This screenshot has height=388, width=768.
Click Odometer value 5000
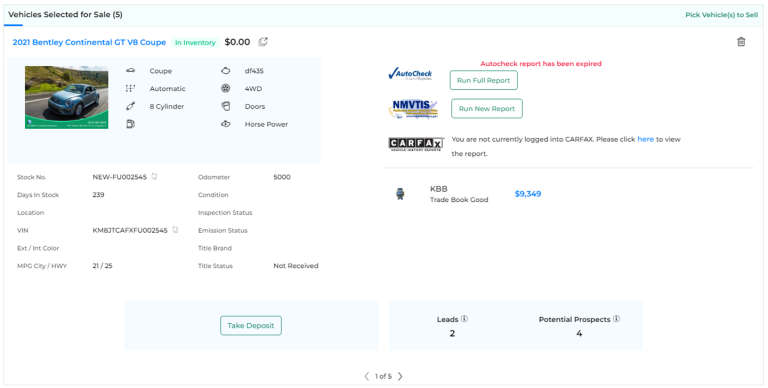(282, 177)
